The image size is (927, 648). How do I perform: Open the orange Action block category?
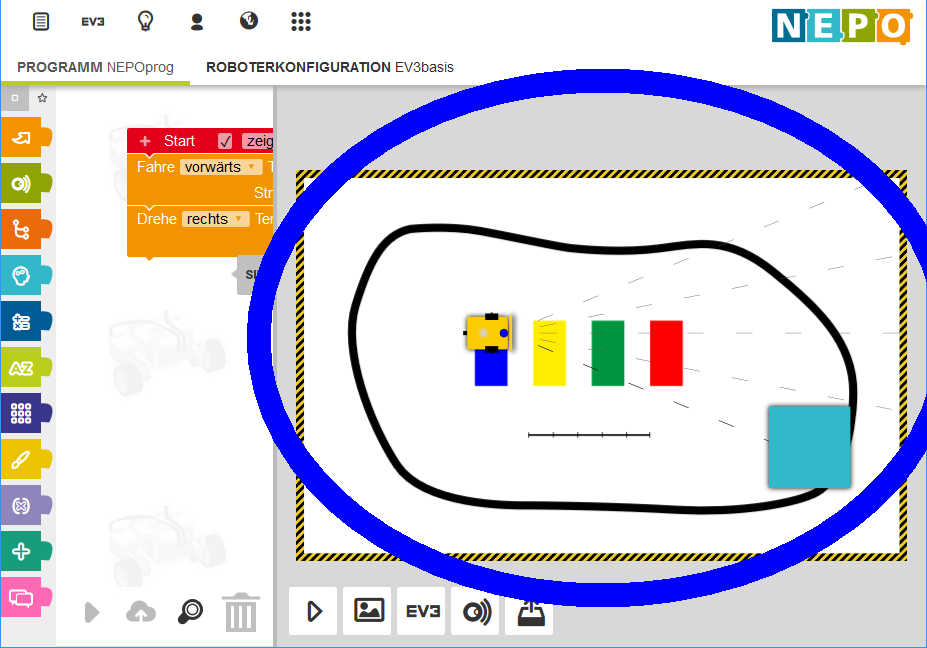(25, 137)
